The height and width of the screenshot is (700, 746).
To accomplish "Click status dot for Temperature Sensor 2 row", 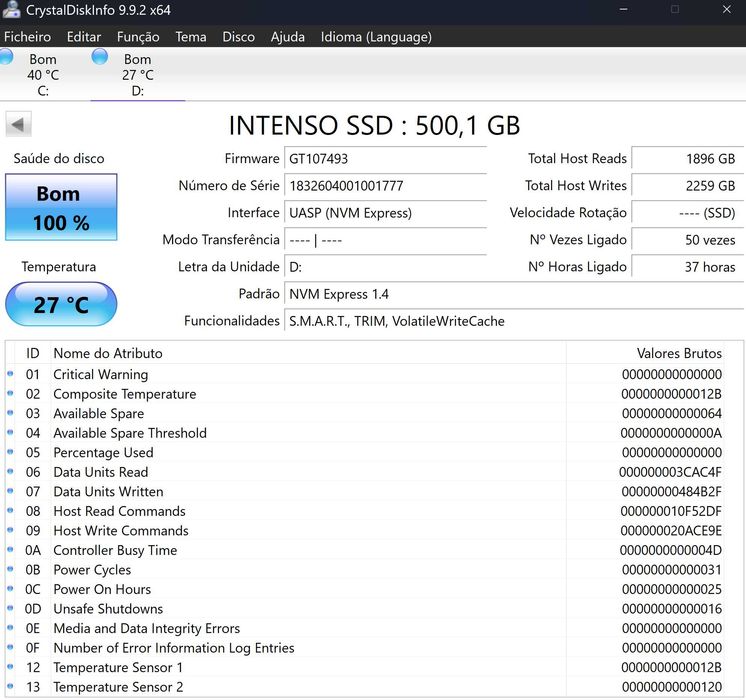I will 10,686.
